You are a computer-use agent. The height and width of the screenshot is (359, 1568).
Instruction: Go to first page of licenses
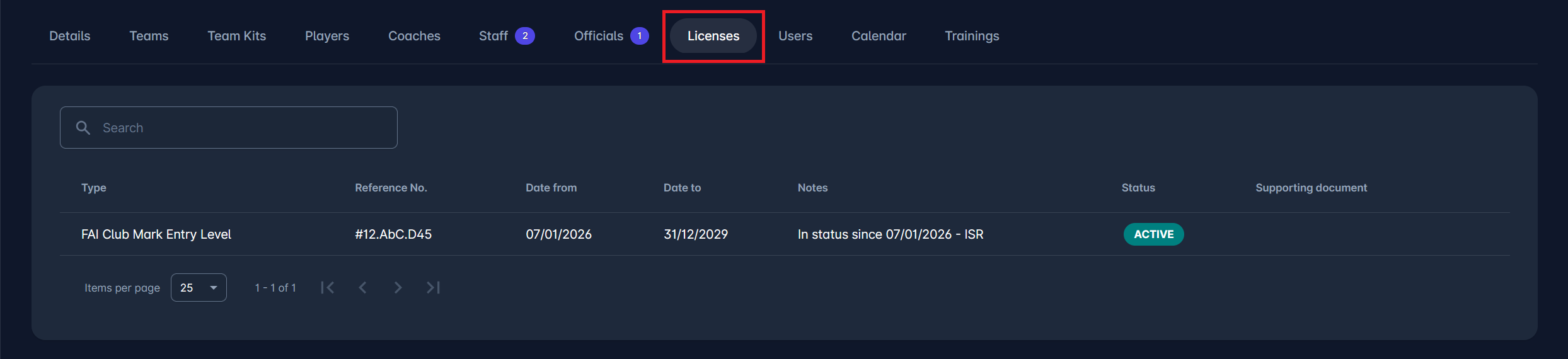point(328,288)
